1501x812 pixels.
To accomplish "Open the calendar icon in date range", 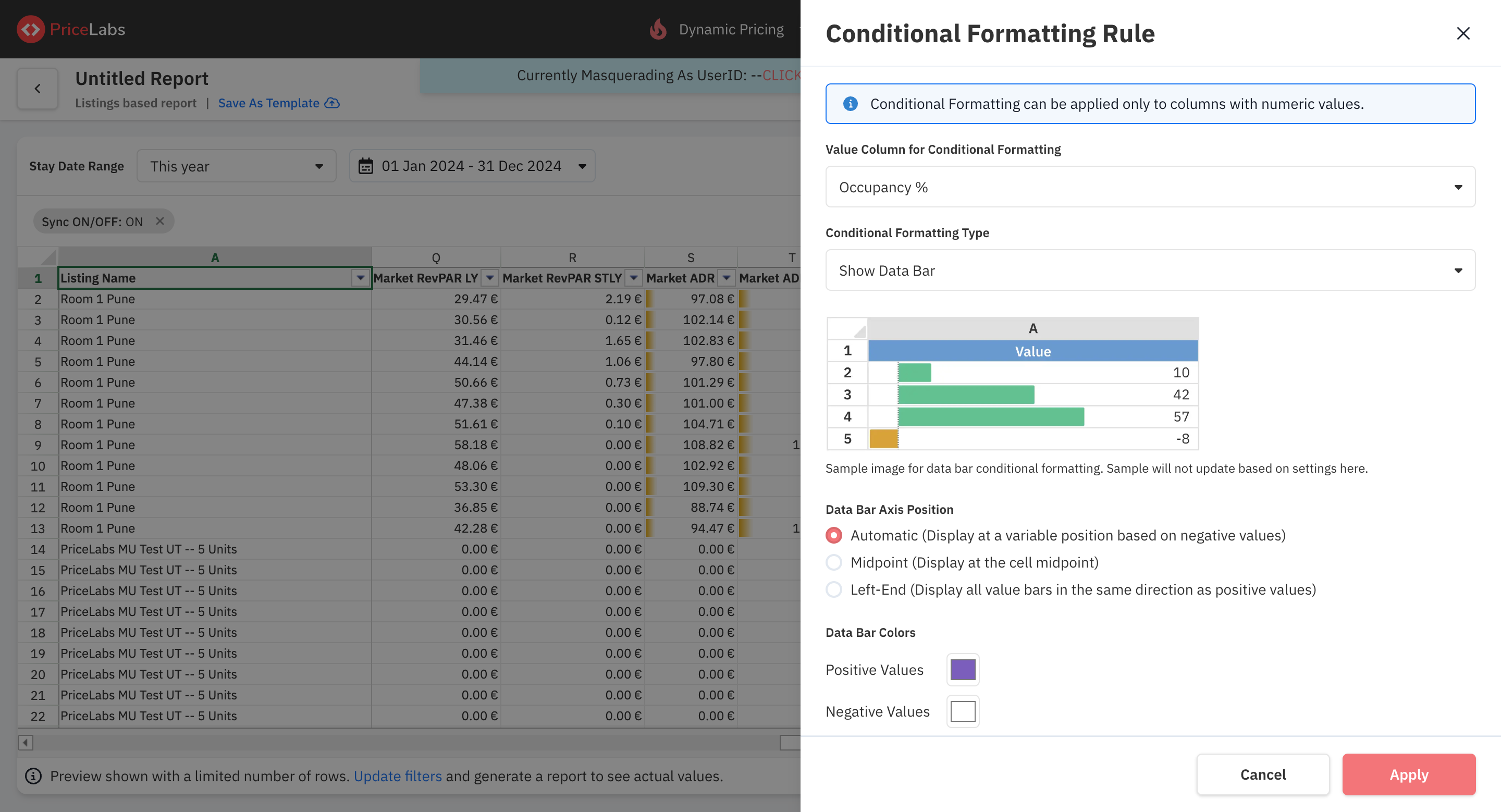I will pos(365,166).
